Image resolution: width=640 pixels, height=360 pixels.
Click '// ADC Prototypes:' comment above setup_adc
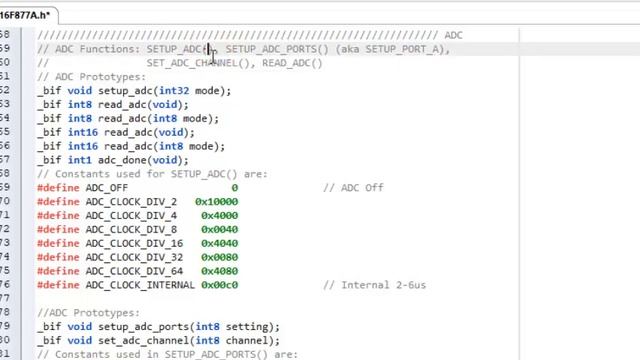click(x=91, y=77)
